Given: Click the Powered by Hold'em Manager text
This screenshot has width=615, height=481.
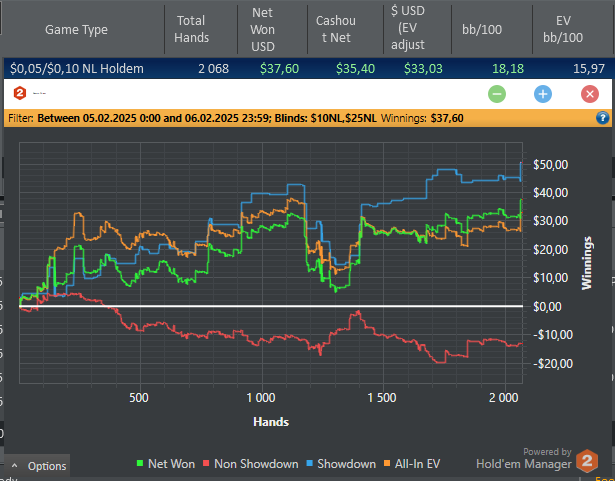Looking at the screenshot, I should (524, 459).
